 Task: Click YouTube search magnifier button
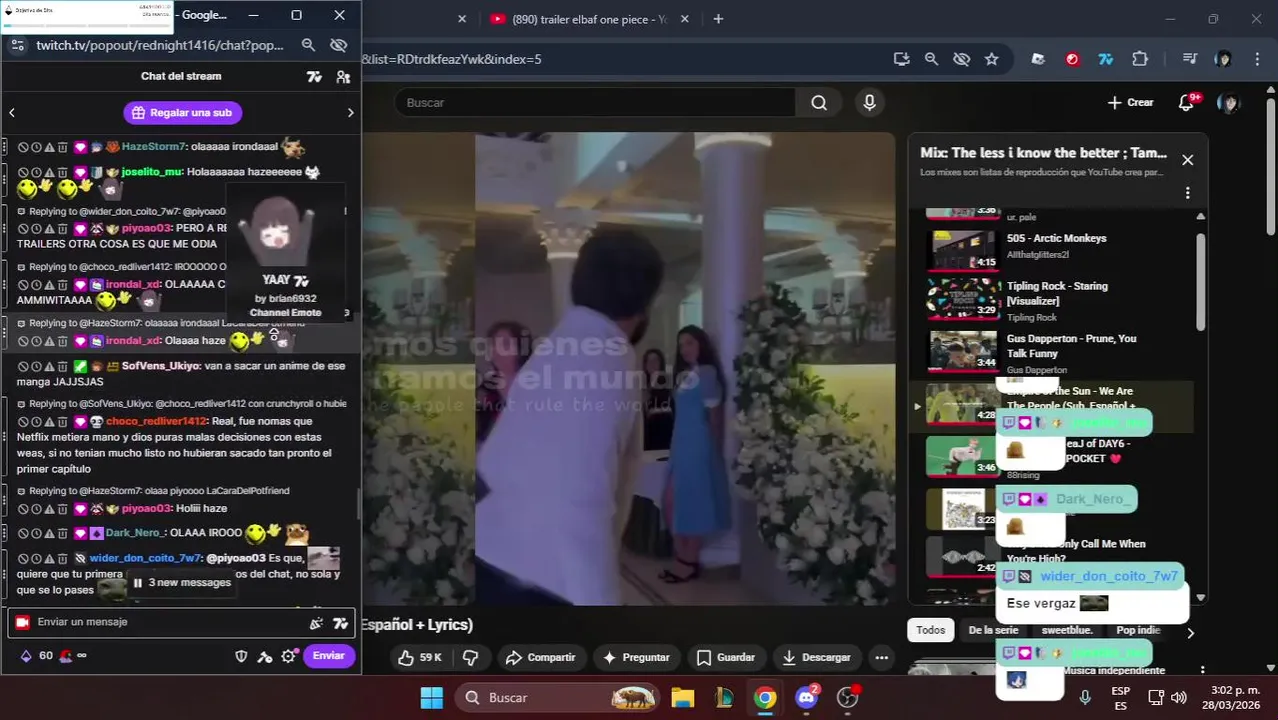[x=819, y=102]
